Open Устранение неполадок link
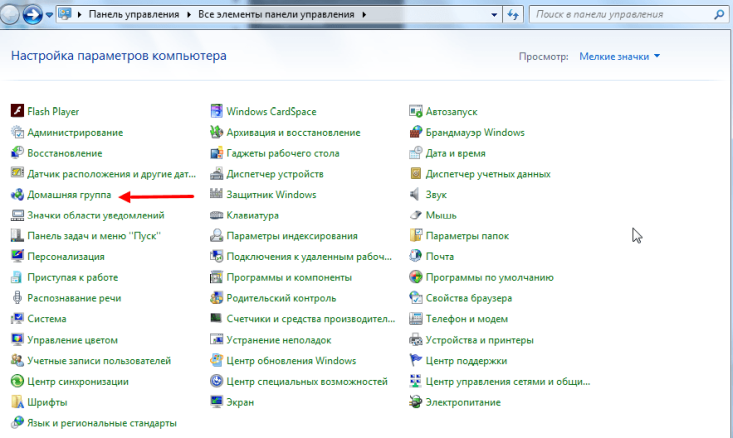This screenshot has height=438, width=733. pyautogui.click(x=279, y=340)
